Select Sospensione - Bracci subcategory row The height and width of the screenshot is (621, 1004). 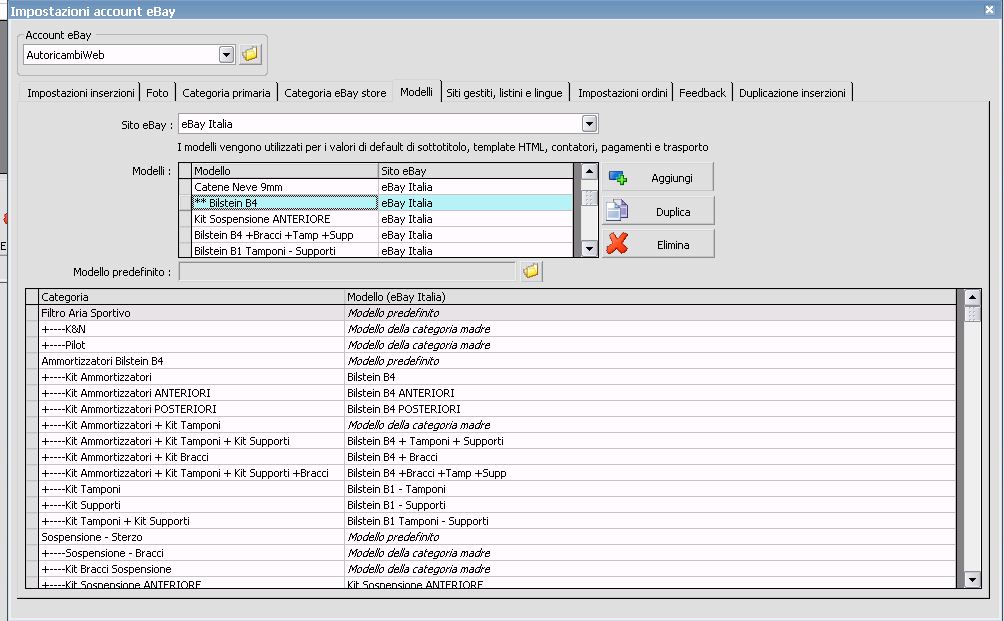click(x=490, y=553)
